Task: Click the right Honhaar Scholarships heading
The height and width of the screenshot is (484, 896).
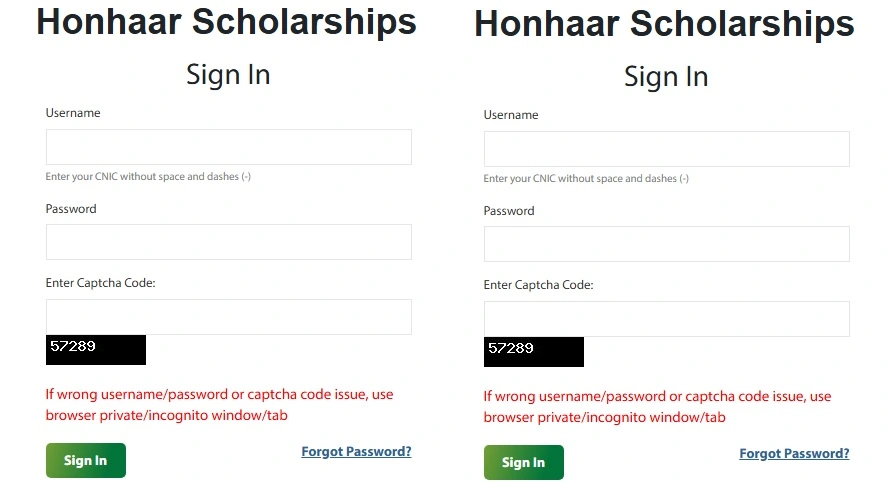Action: pyautogui.click(x=664, y=25)
